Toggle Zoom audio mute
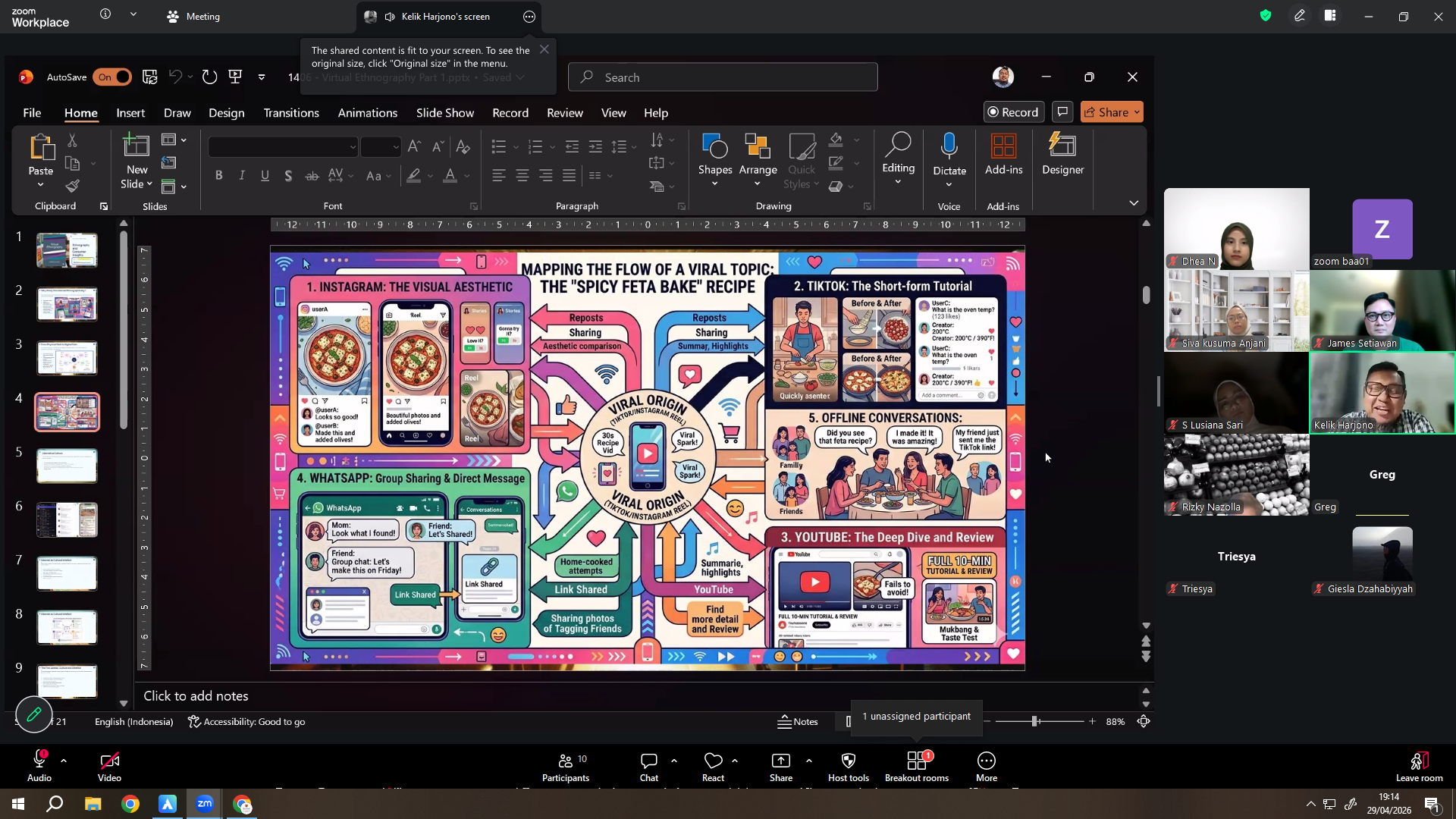This screenshot has width=1456, height=819. pos(39,767)
